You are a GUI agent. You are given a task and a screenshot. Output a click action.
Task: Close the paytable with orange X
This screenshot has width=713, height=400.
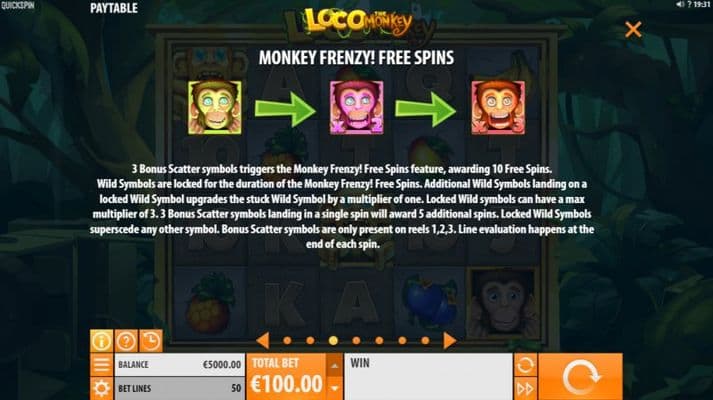coord(633,30)
